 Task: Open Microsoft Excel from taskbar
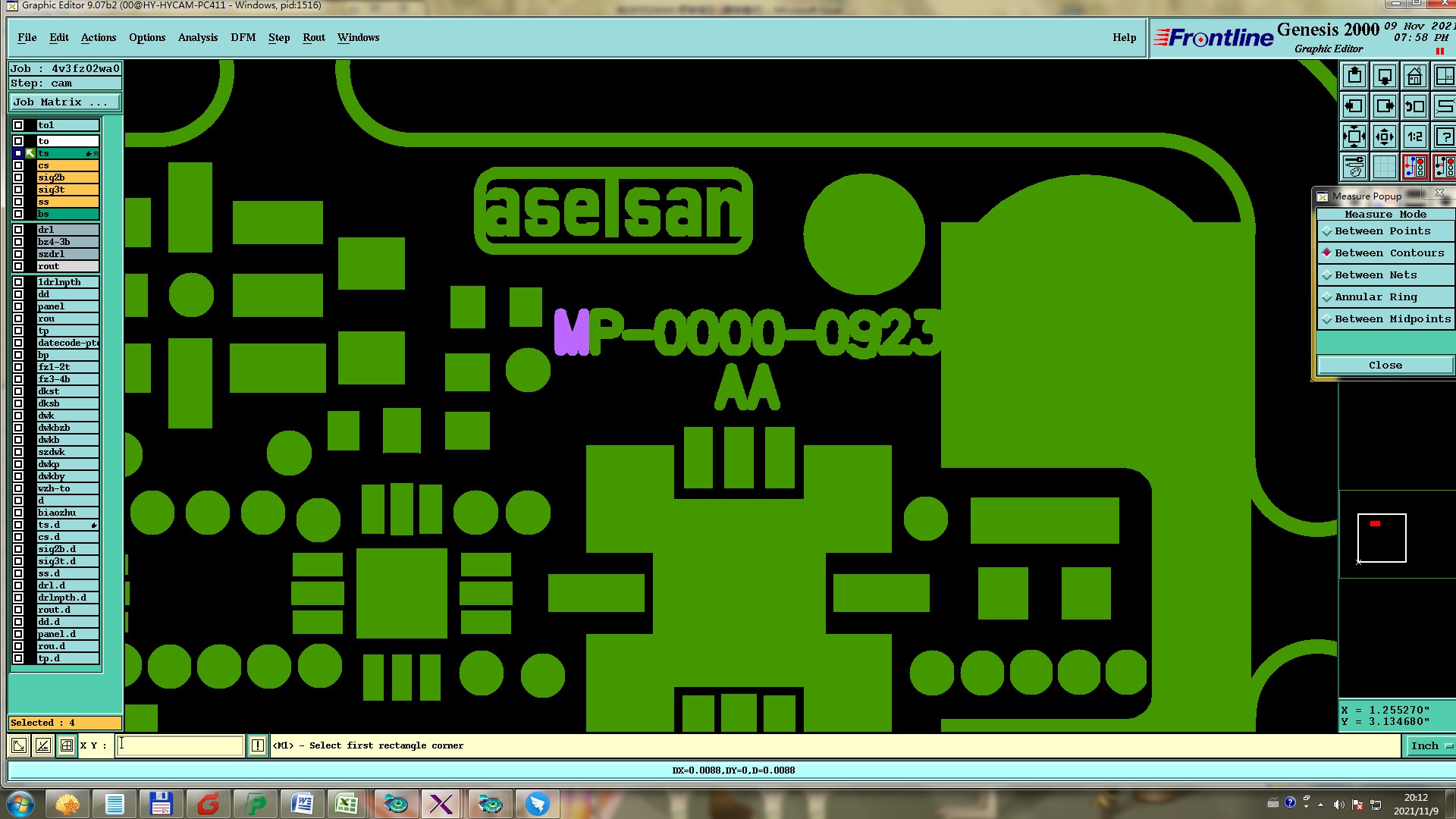tap(347, 804)
